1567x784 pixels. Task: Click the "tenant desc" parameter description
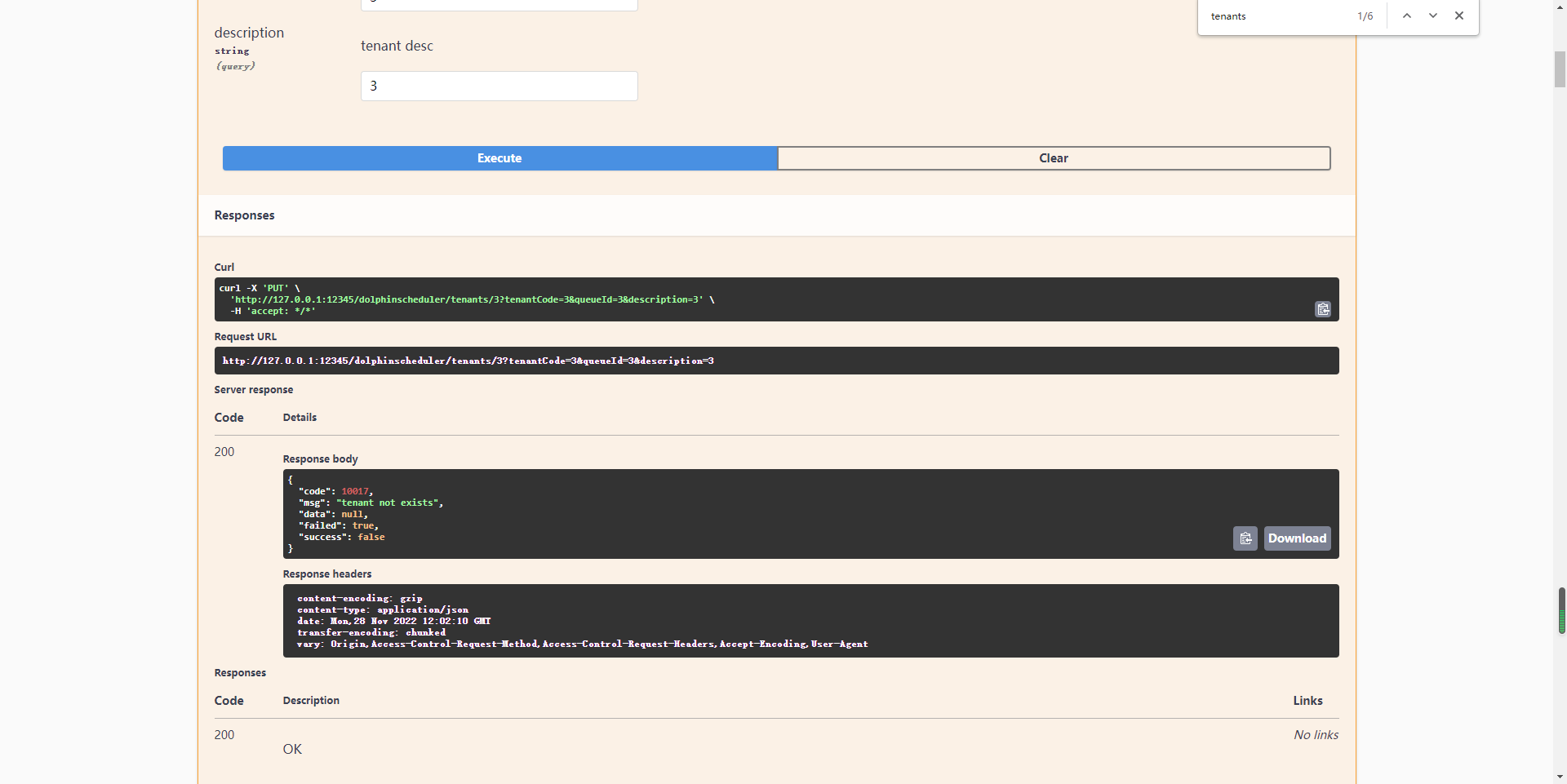point(397,46)
